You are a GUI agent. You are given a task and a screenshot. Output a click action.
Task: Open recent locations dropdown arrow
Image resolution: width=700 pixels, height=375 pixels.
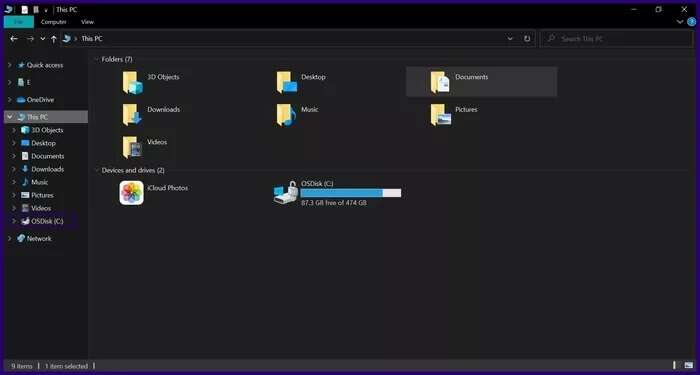(x=43, y=39)
